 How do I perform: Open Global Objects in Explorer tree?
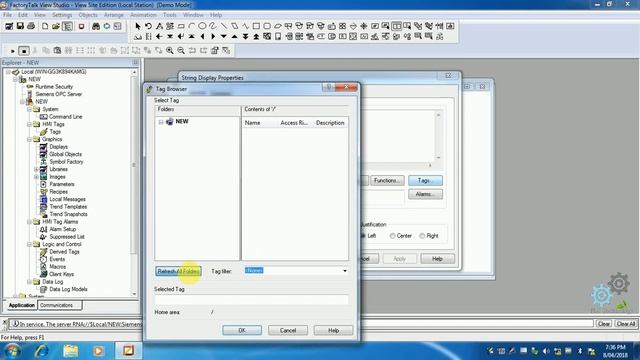(65, 154)
